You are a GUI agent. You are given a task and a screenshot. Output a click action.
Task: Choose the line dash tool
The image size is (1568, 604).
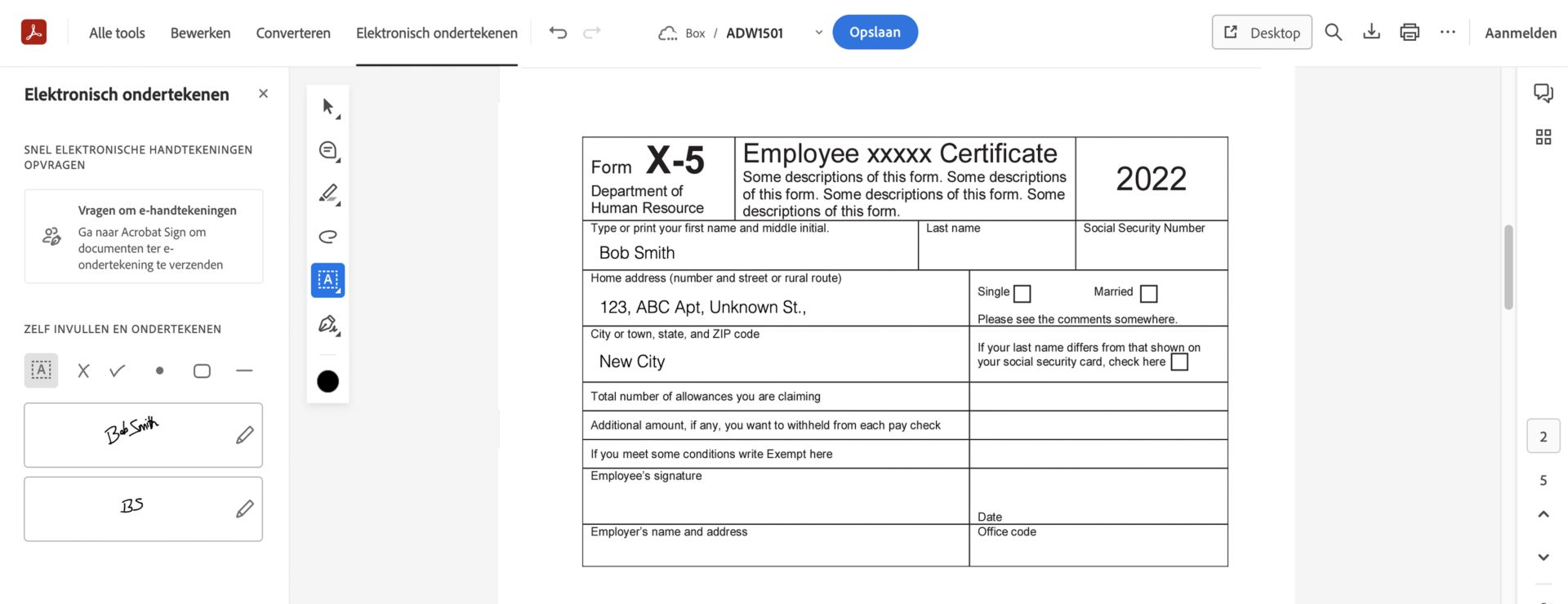tap(244, 371)
